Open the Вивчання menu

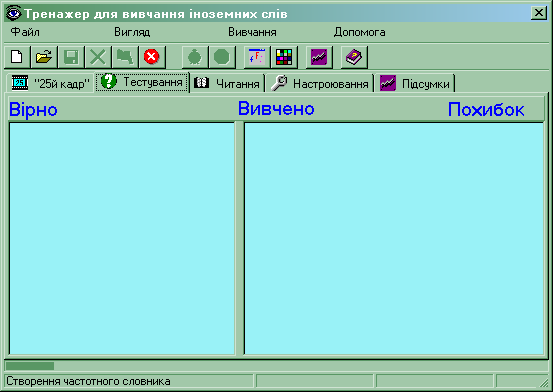pyautogui.click(x=252, y=32)
